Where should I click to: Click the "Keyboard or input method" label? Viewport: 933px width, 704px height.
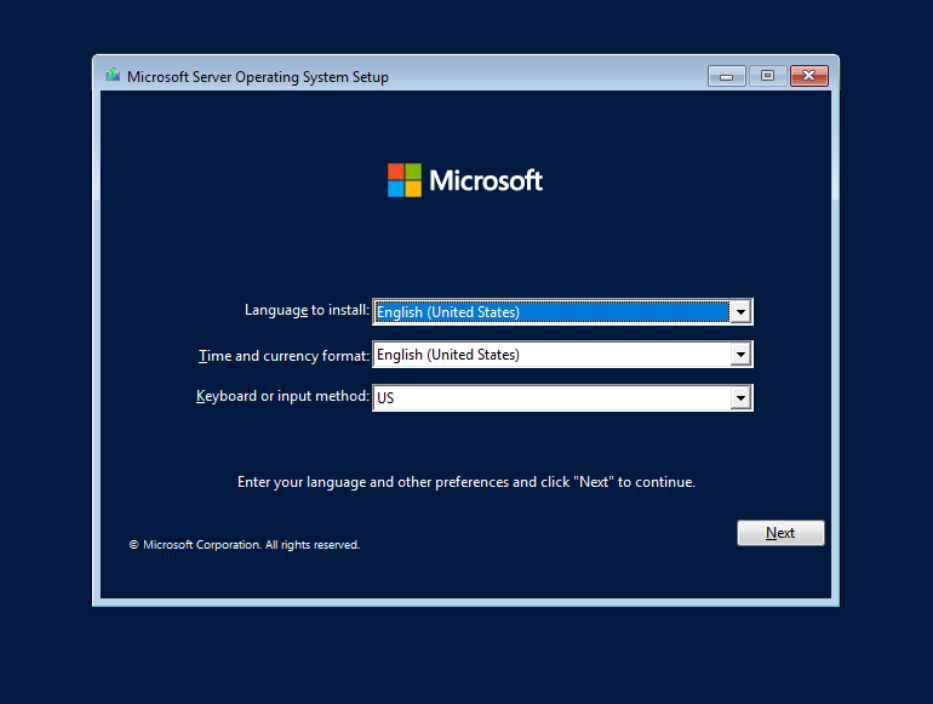click(x=282, y=396)
